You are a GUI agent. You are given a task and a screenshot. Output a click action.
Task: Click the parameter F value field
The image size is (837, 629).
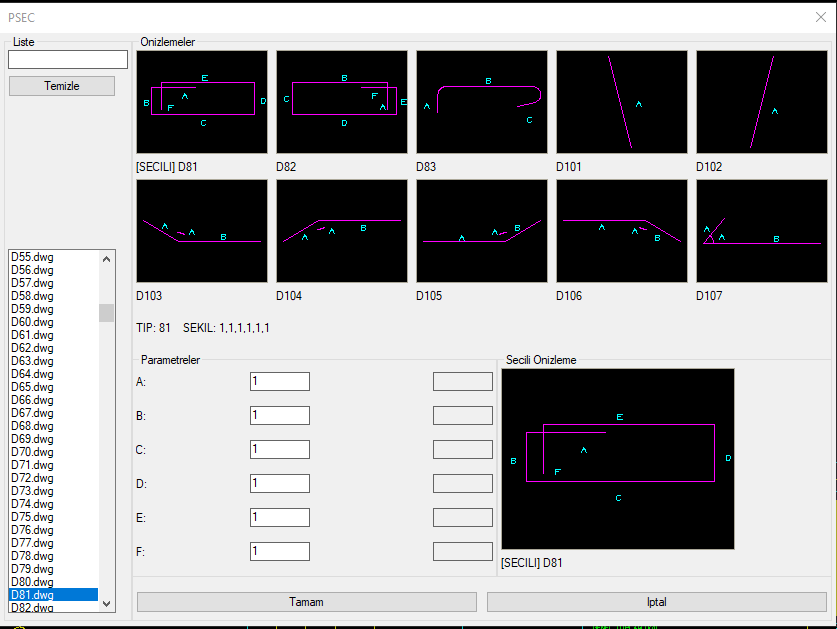click(x=280, y=552)
